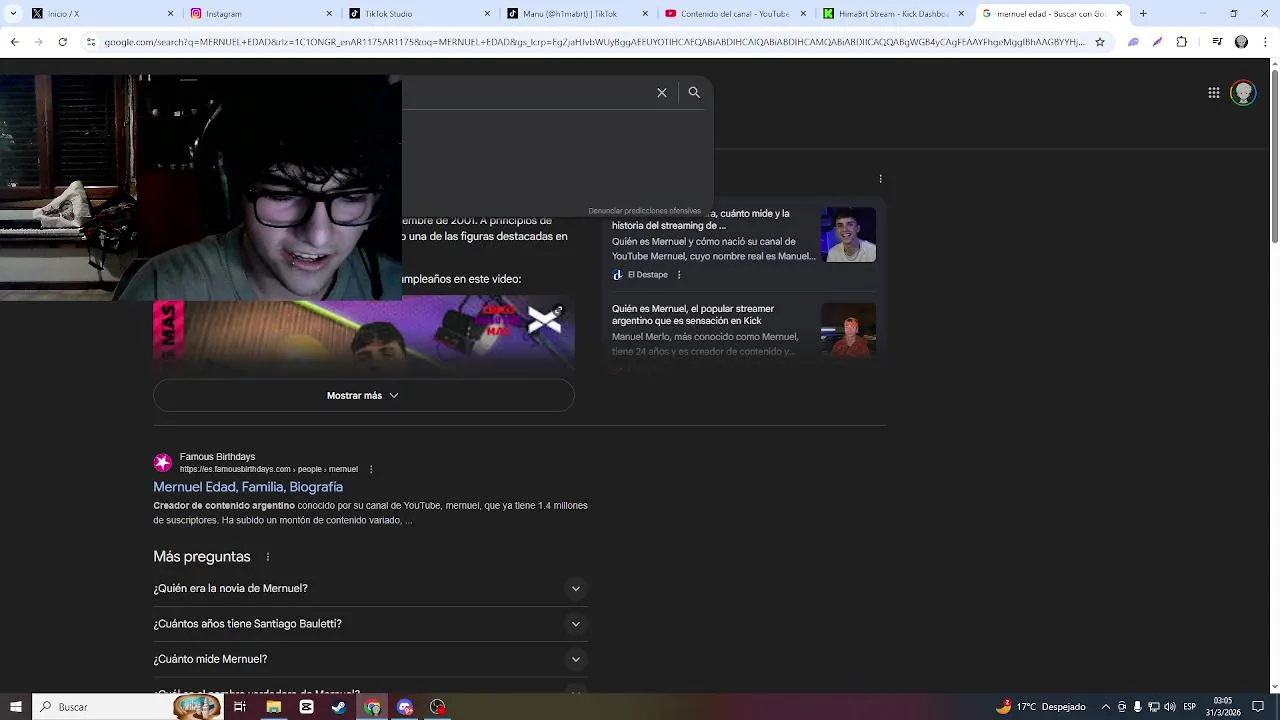Click the magnifier search icon in the search box

coord(694,92)
